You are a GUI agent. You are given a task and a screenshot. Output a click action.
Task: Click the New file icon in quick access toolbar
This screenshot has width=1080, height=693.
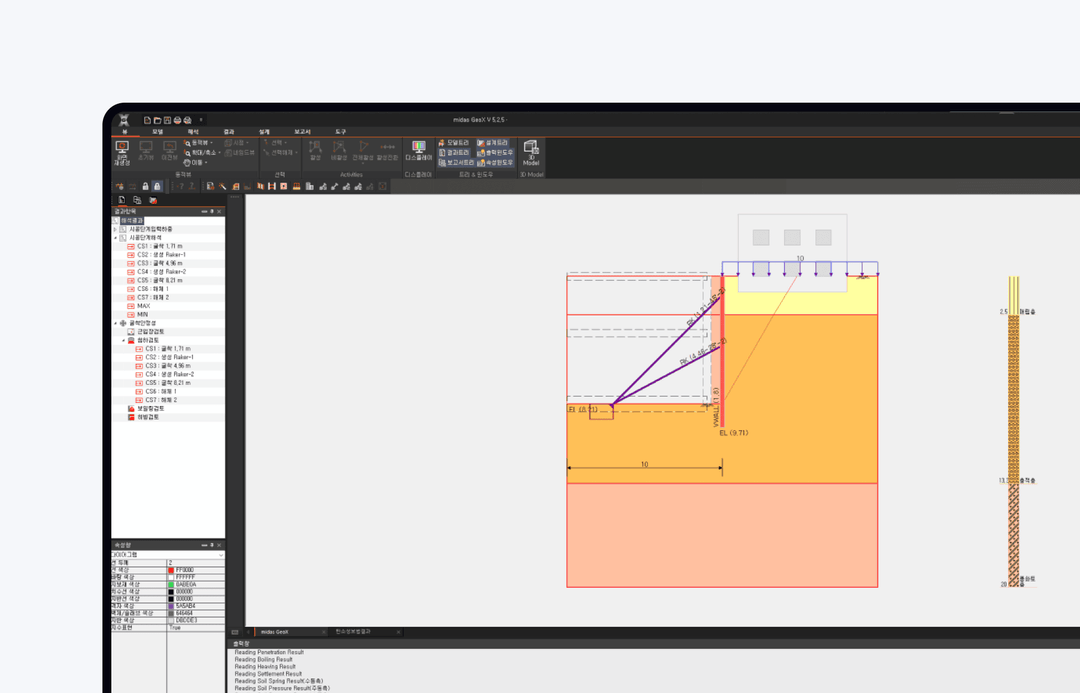147,120
